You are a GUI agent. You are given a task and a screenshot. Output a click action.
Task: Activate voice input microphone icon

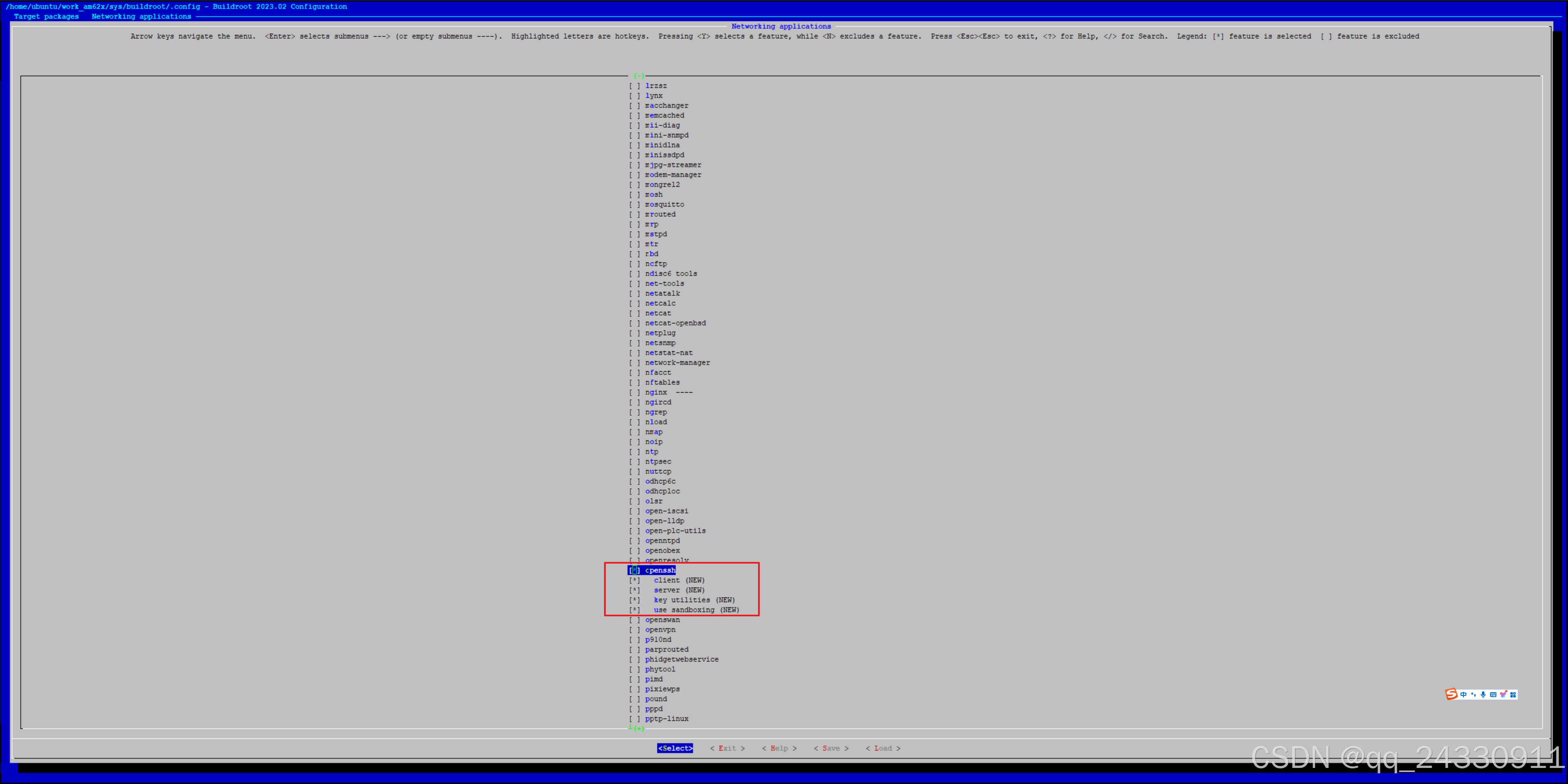[1484, 695]
